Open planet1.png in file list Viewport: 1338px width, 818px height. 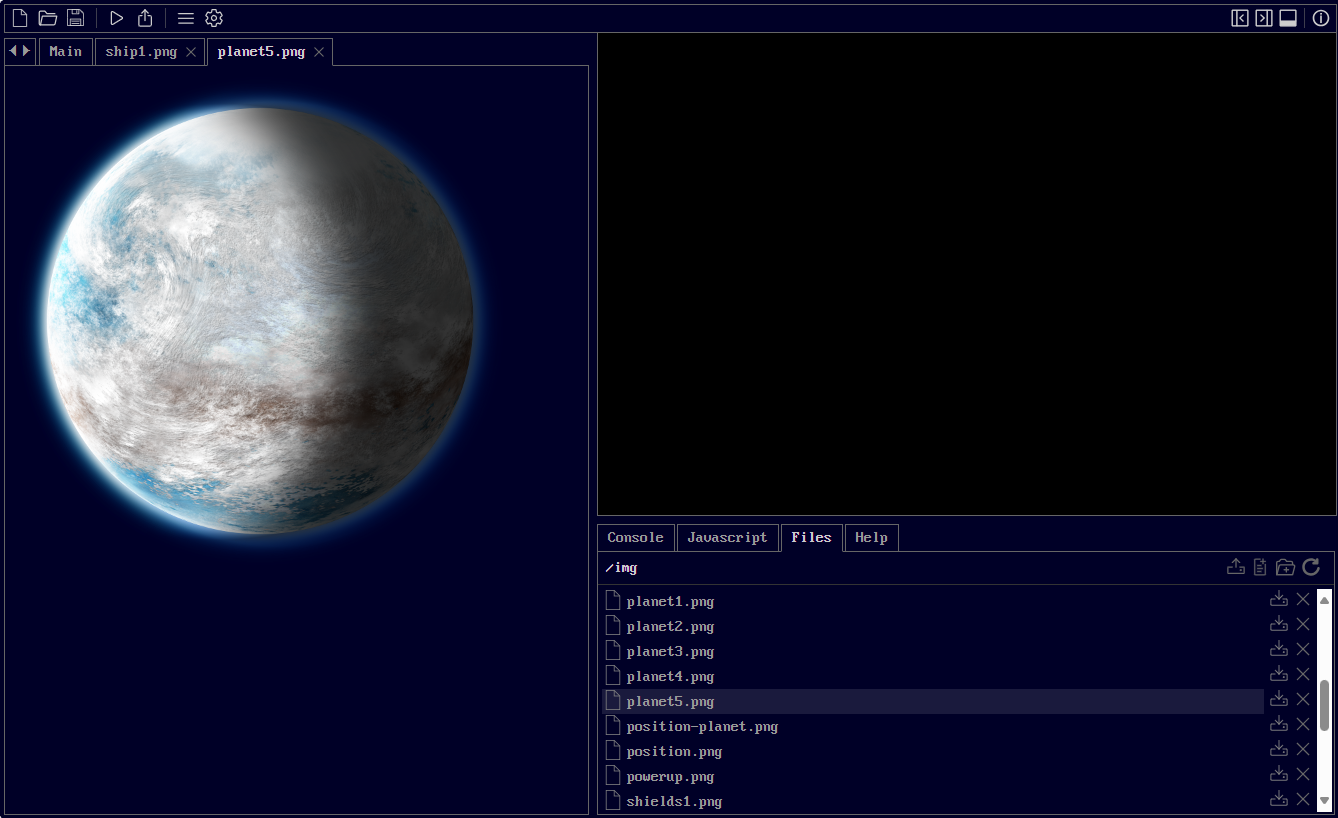coord(933,601)
